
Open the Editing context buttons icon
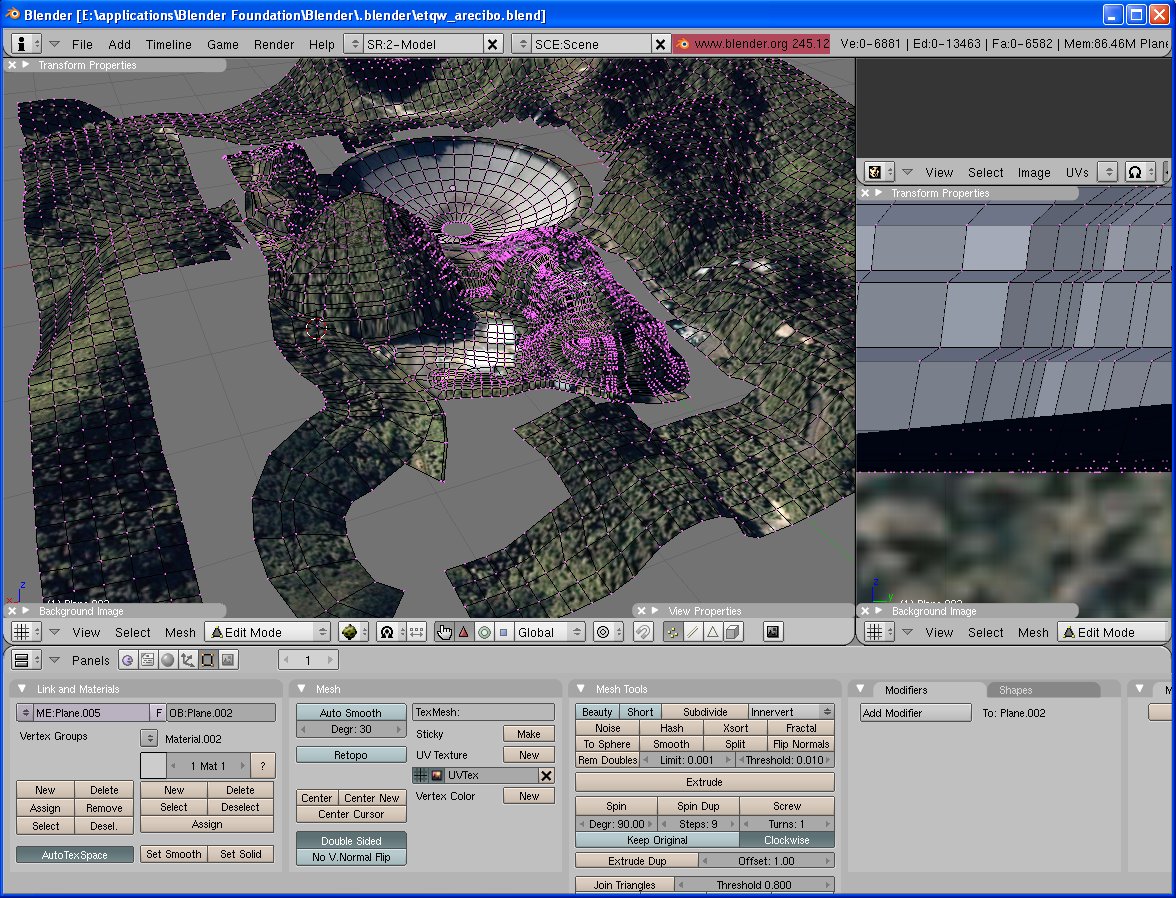click(208, 660)
